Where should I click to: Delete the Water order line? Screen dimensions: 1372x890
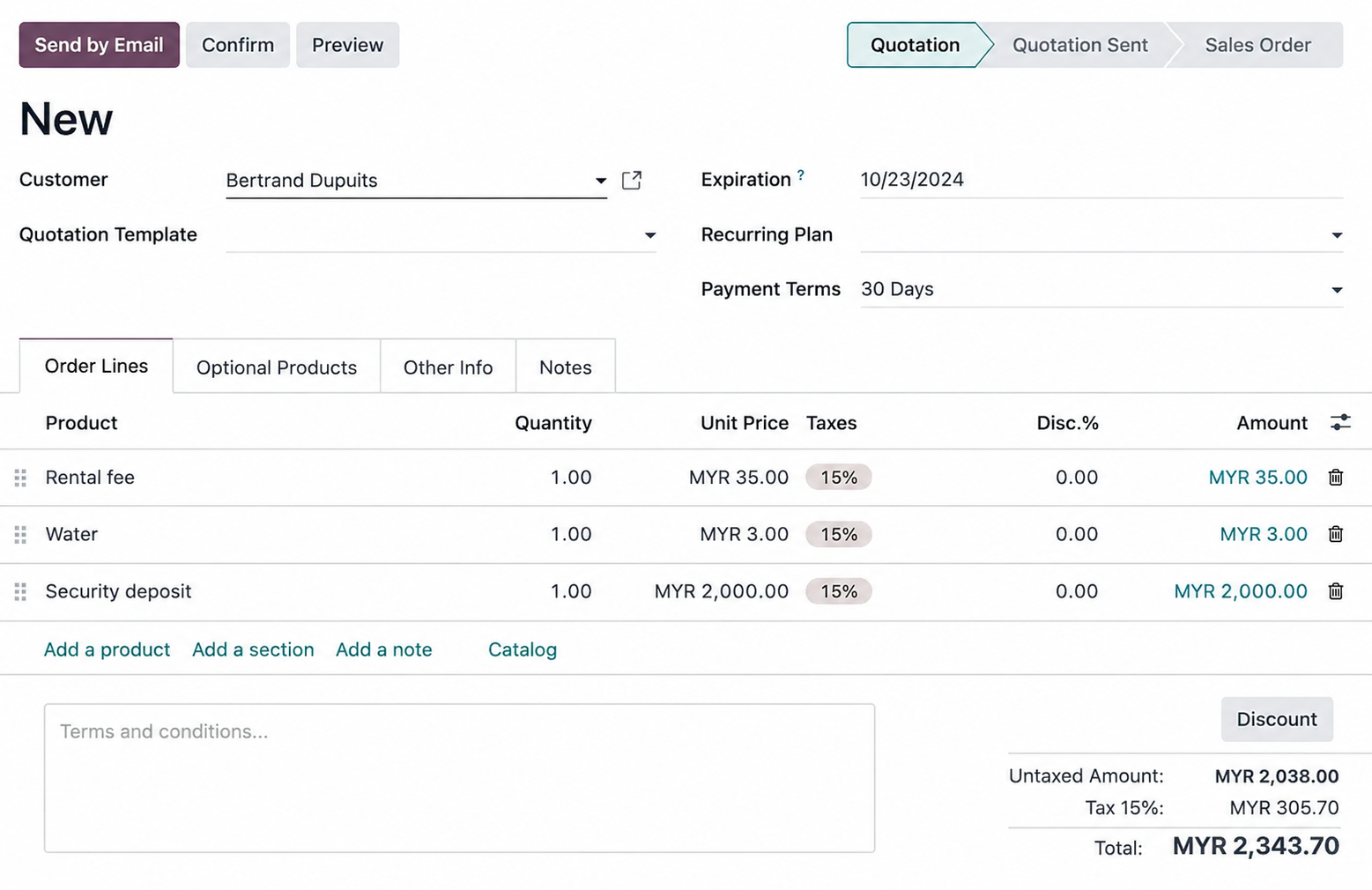pos(1335,534)
